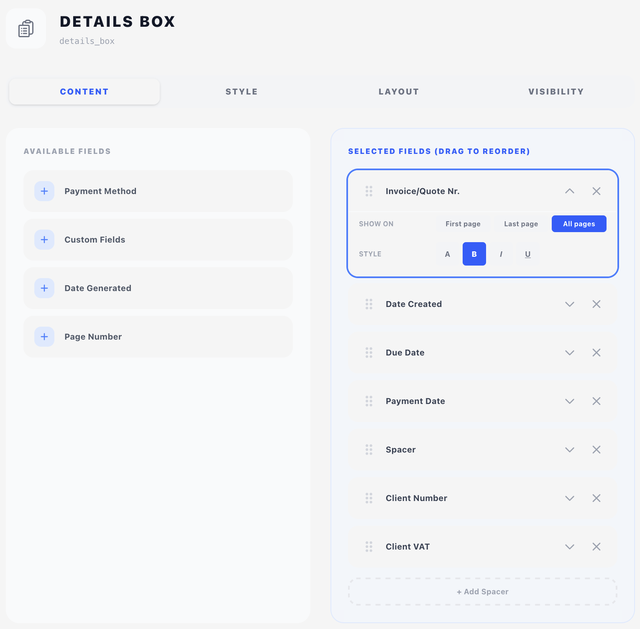Click the Date Generated label
The height and width of the screenshot is (629, 640).
click(x=98, y=288)
